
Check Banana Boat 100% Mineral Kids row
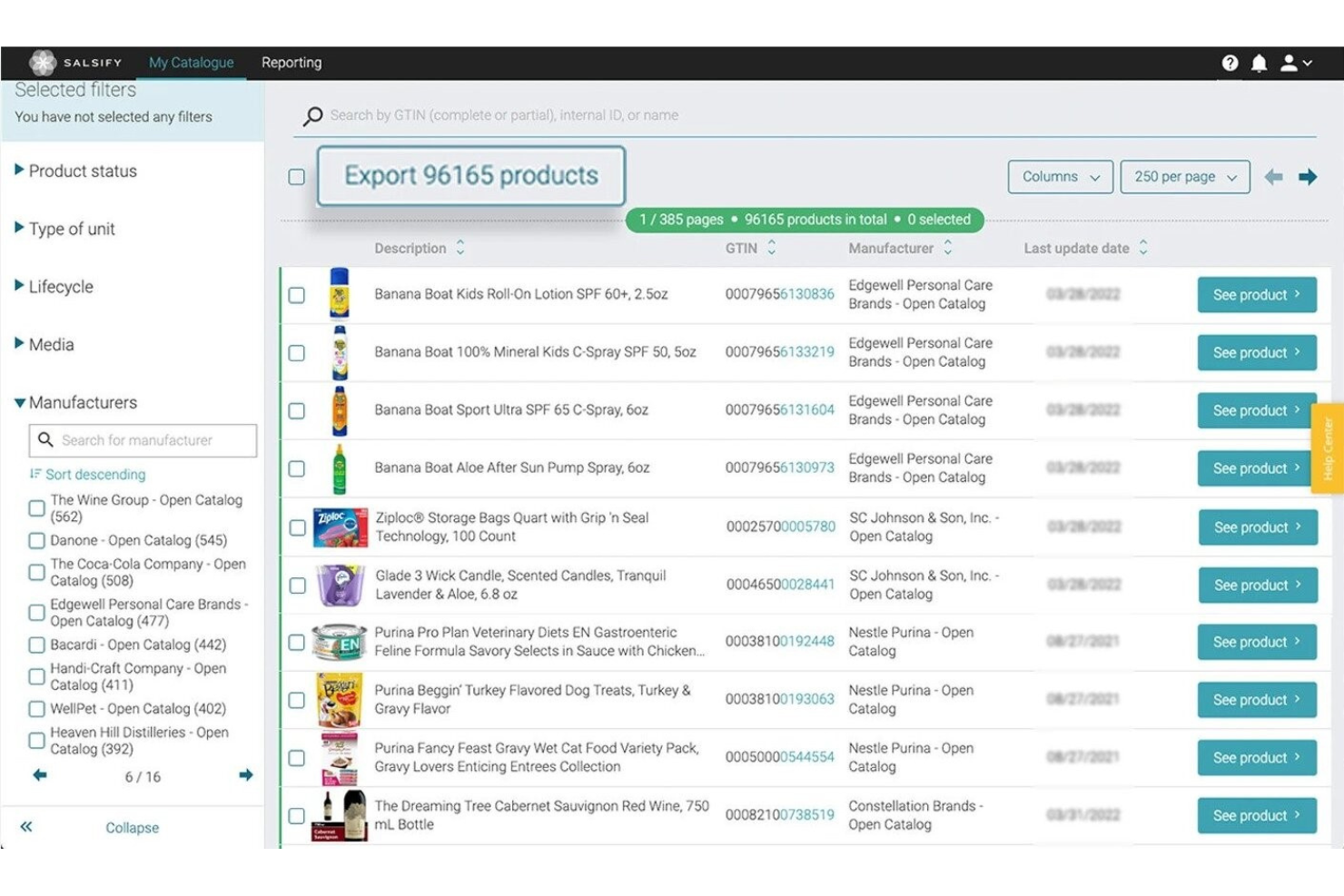click(x=297, y=353)
